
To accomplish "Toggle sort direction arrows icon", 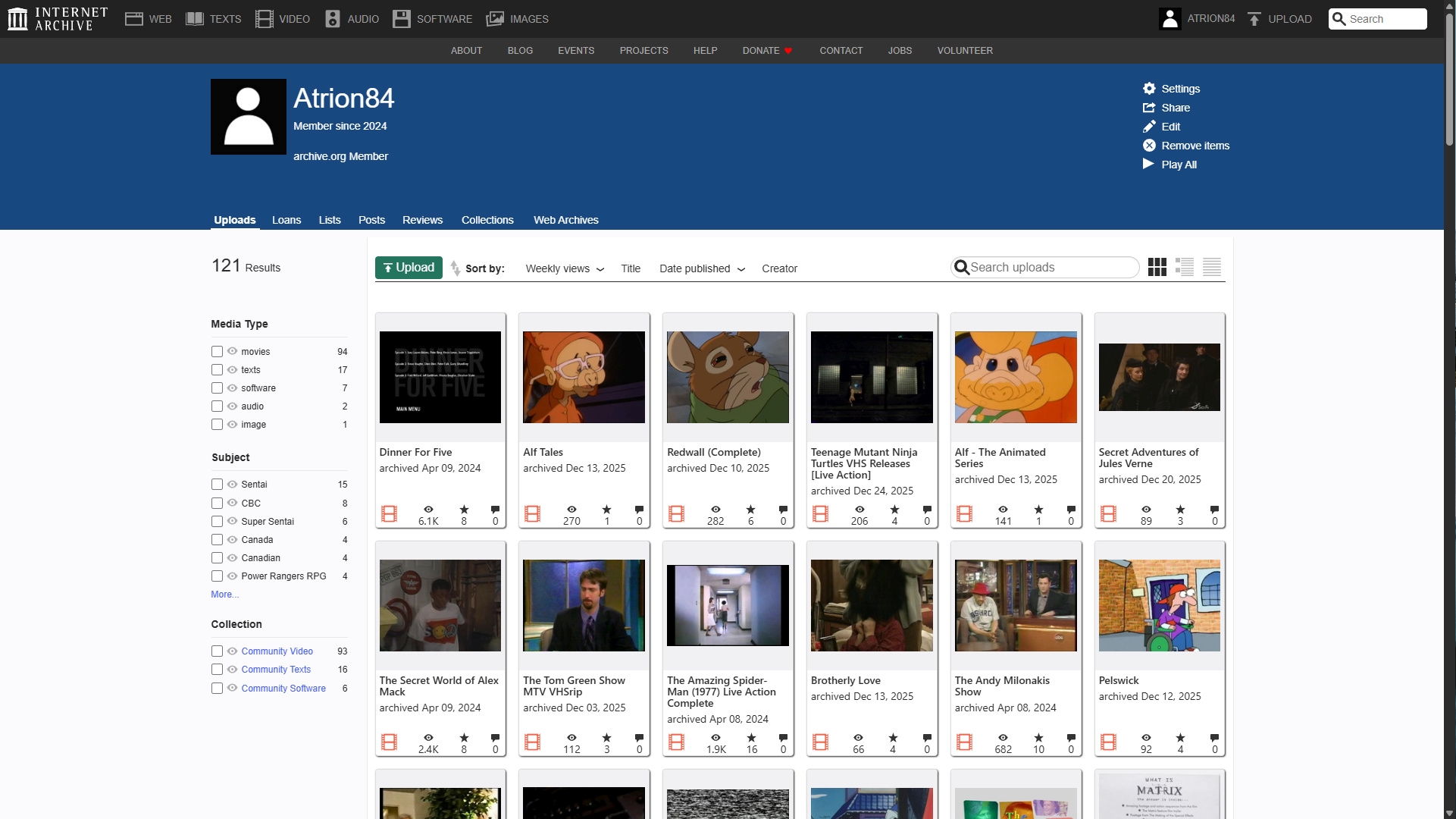I will coord(455,268).
